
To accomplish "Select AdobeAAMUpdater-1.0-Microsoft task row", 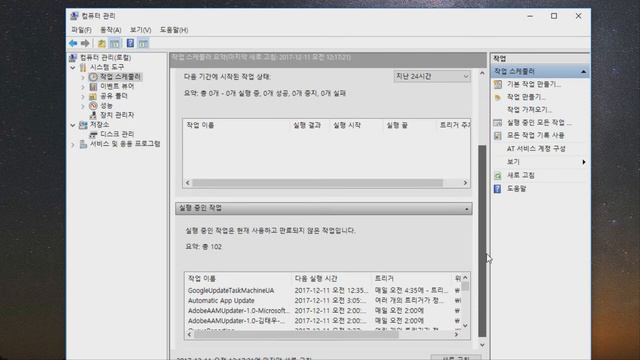I will pyautogui.click(x=322, y=311).
